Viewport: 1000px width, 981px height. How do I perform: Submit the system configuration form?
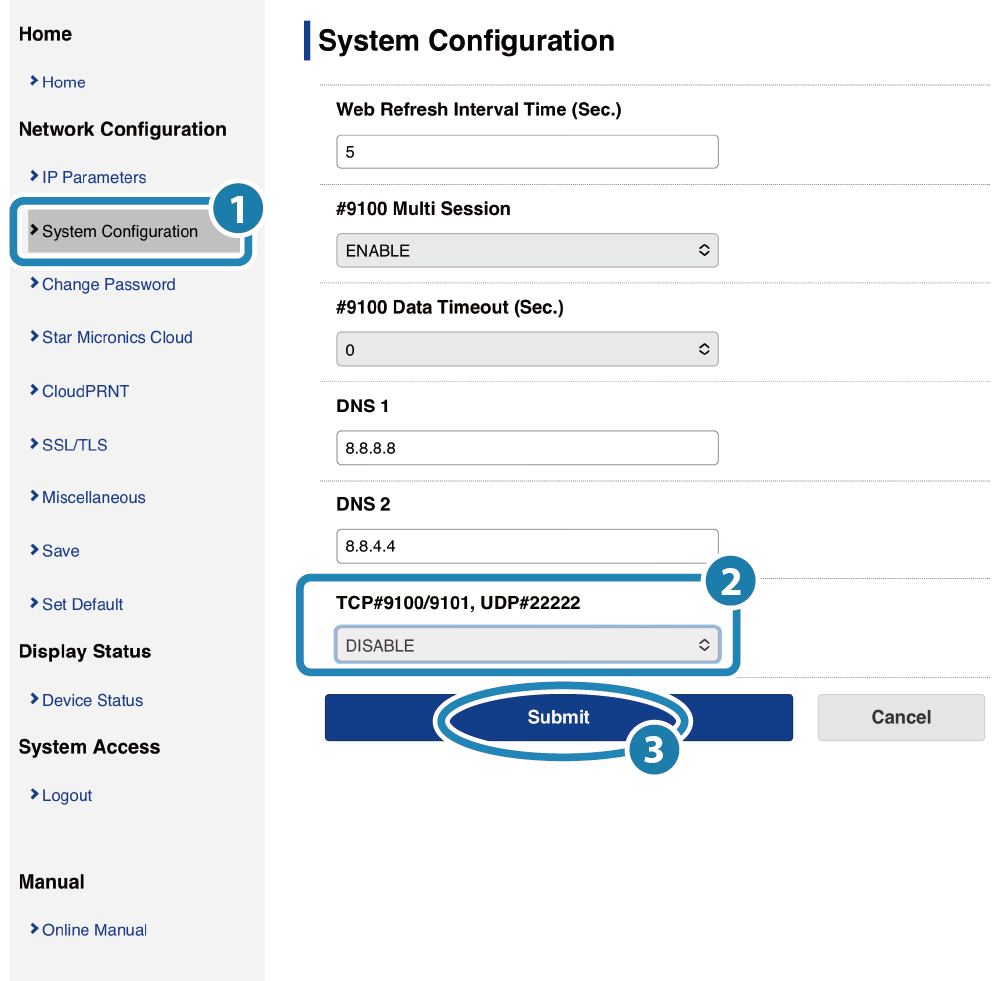click(559, 717)
